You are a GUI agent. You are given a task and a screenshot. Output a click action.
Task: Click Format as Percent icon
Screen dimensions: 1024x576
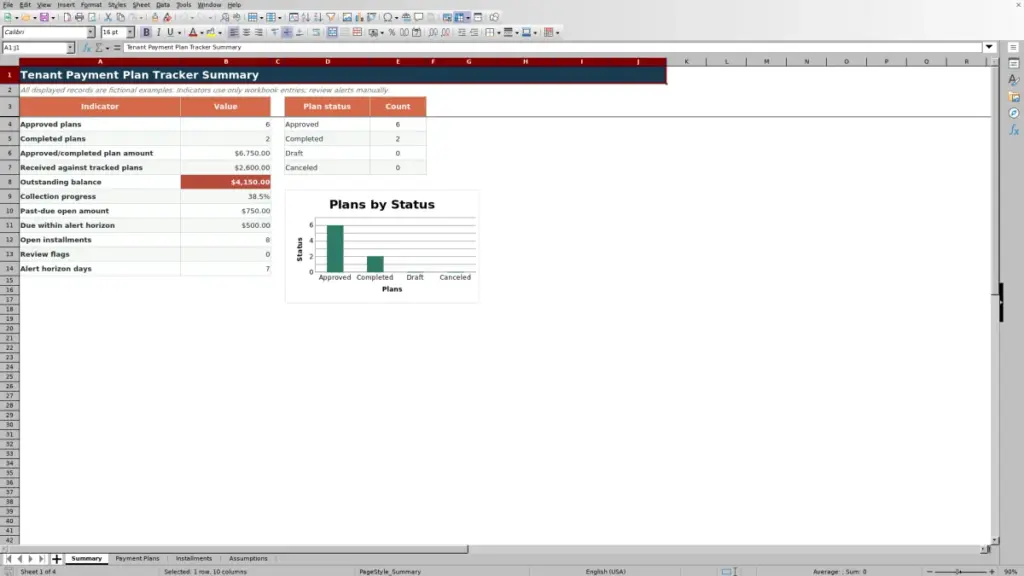(x=392, y=32)
